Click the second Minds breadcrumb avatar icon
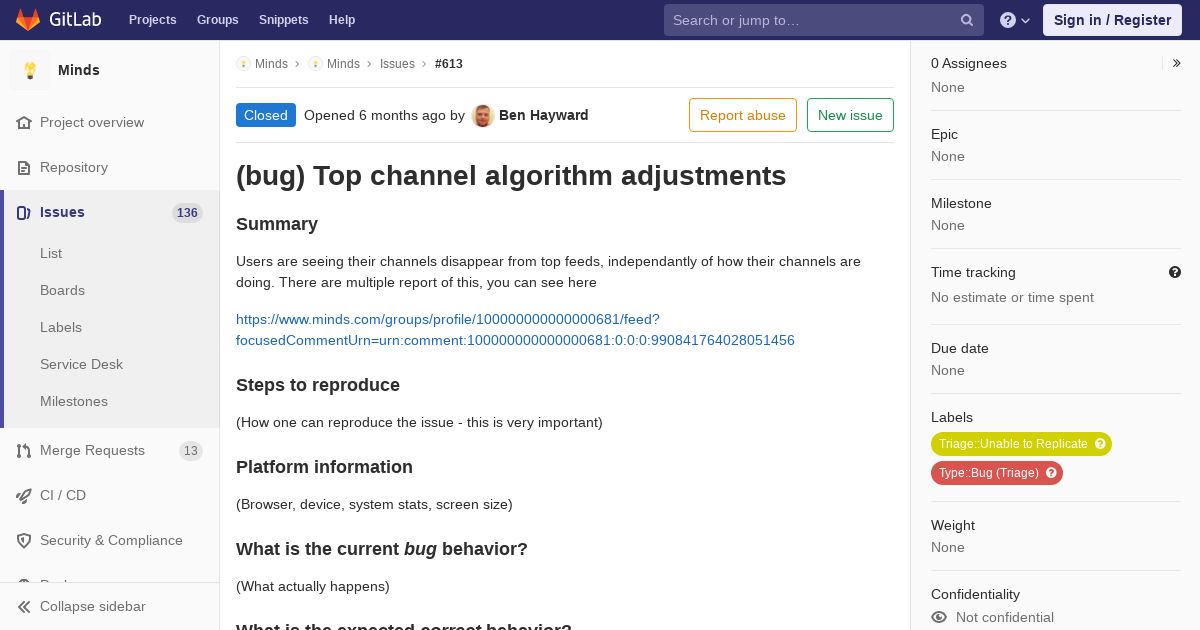Viewport: 1200px width, 630px height. 315,63
